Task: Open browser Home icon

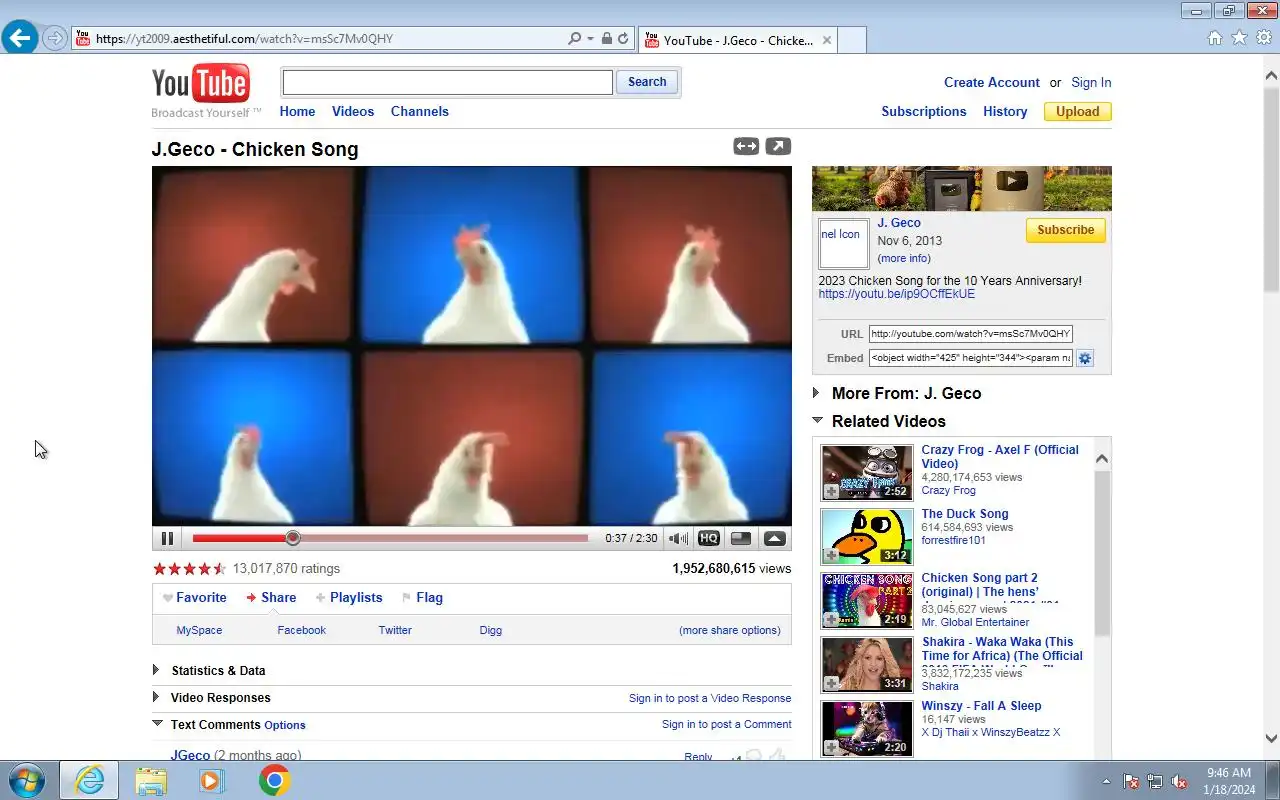Action: click(x=1215, y=38)
